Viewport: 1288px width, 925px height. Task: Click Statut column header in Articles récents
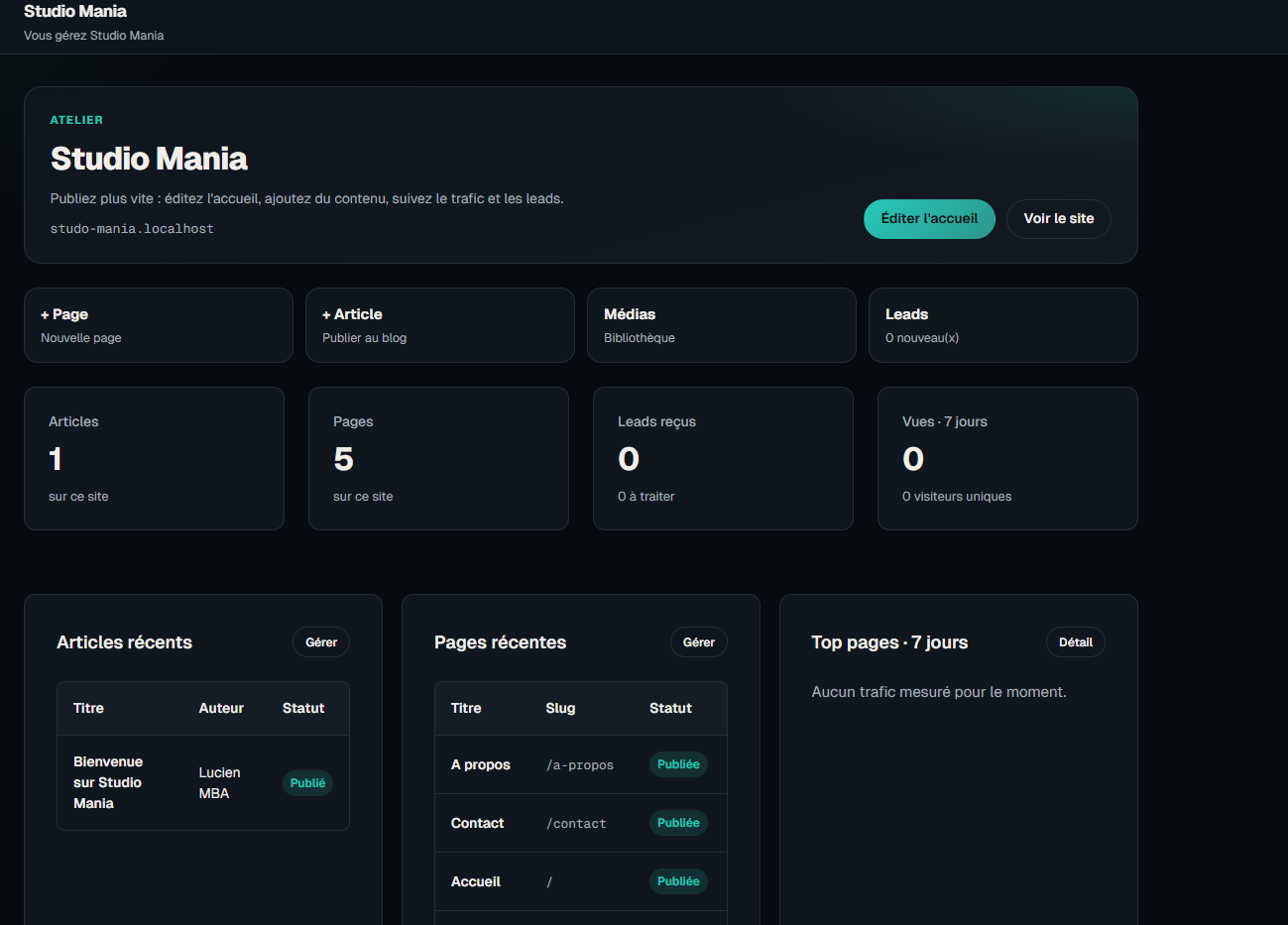[x=303, y=708]
